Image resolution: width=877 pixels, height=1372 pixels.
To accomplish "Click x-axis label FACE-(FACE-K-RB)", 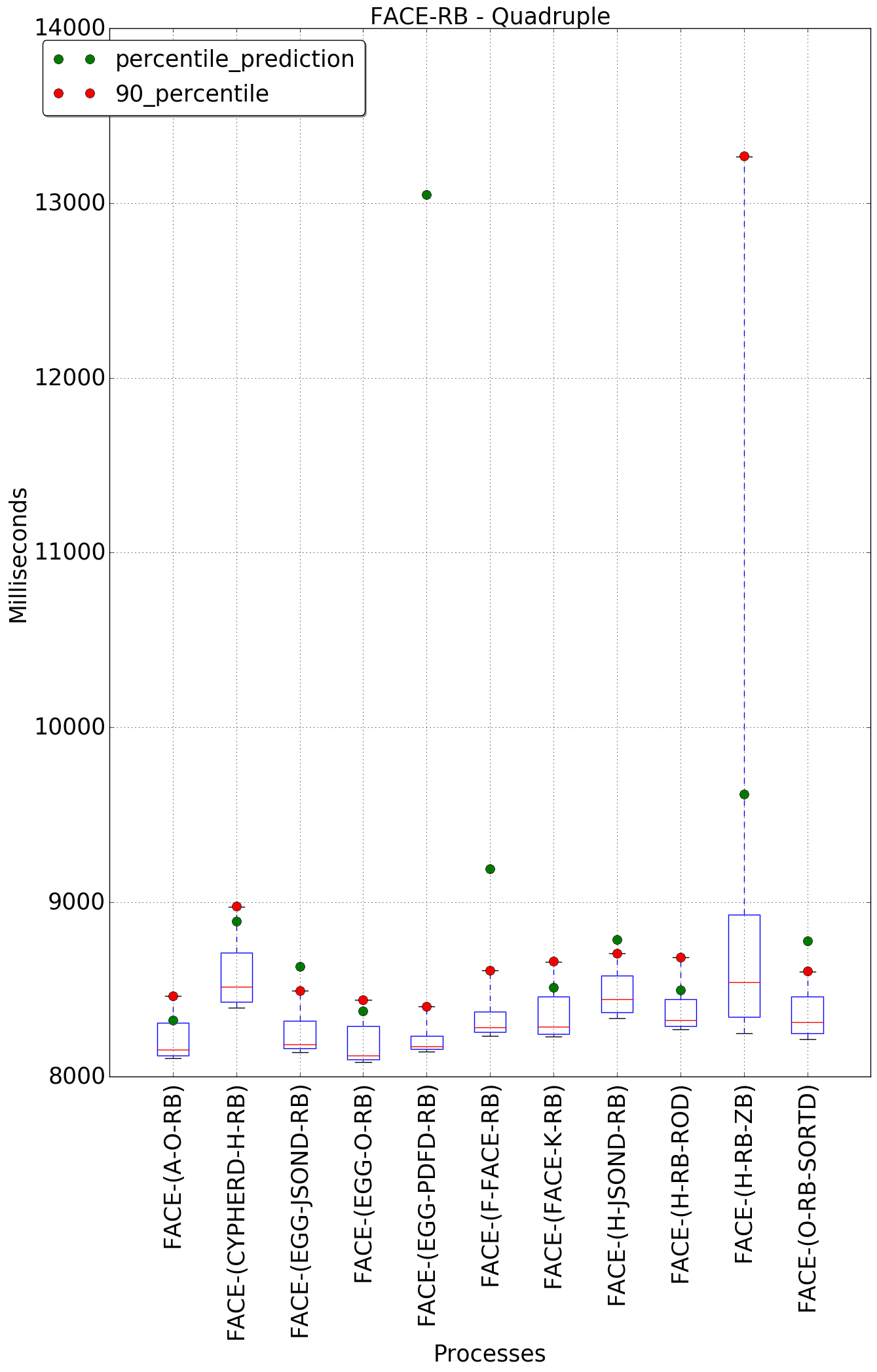I will (x=554, y=1188).
